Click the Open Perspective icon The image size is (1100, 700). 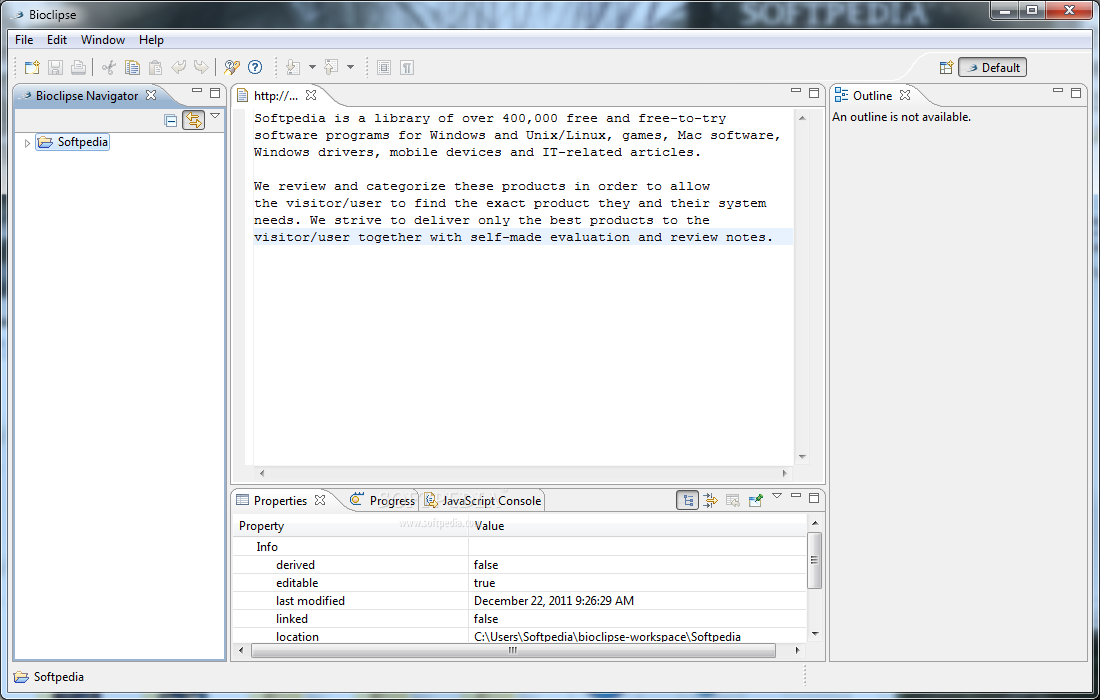click(946, 67)
